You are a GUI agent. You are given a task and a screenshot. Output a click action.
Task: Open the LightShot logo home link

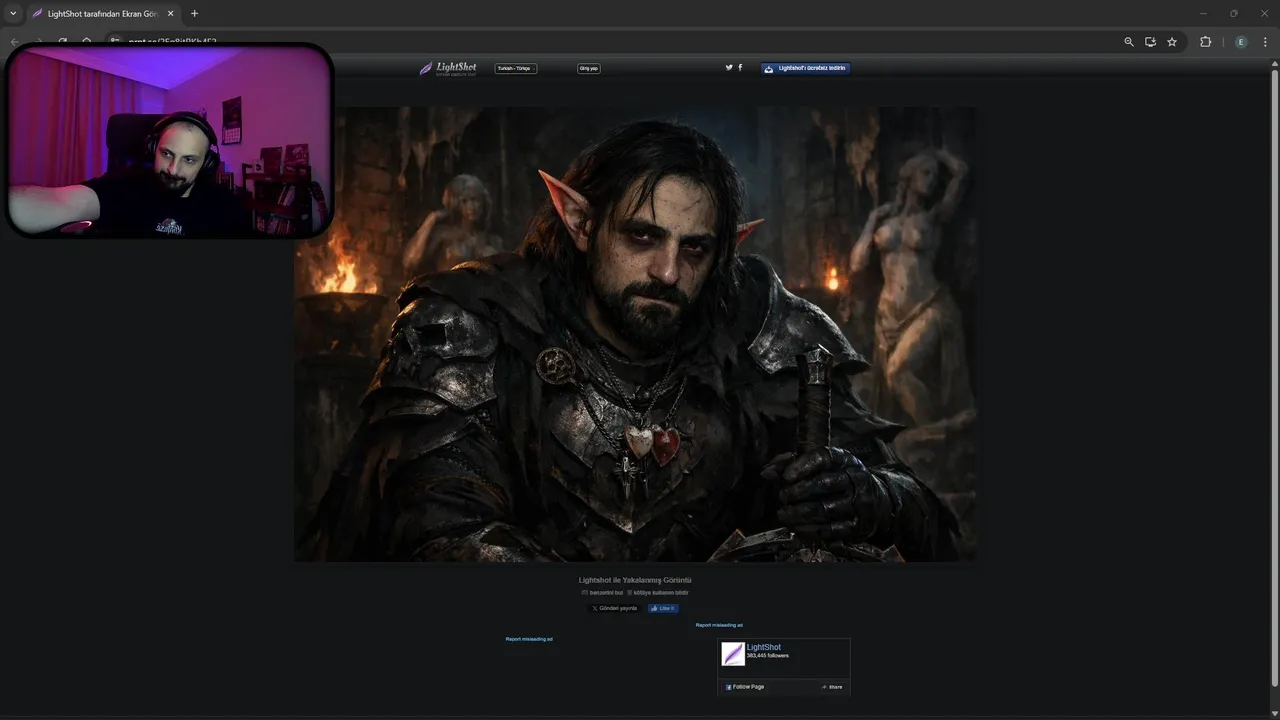[x=448, y=68]
